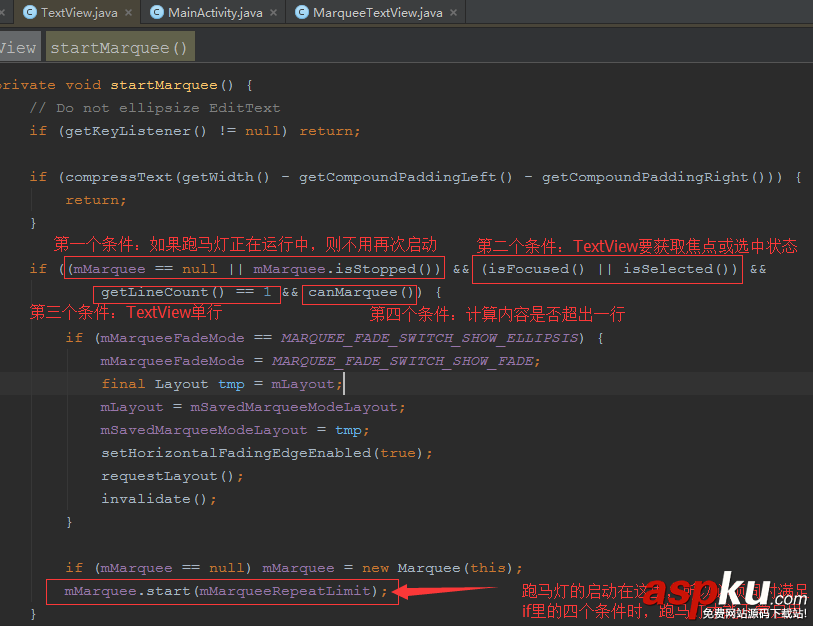
Task: Place cursor on compressText call
Action: tap(118, 177)
